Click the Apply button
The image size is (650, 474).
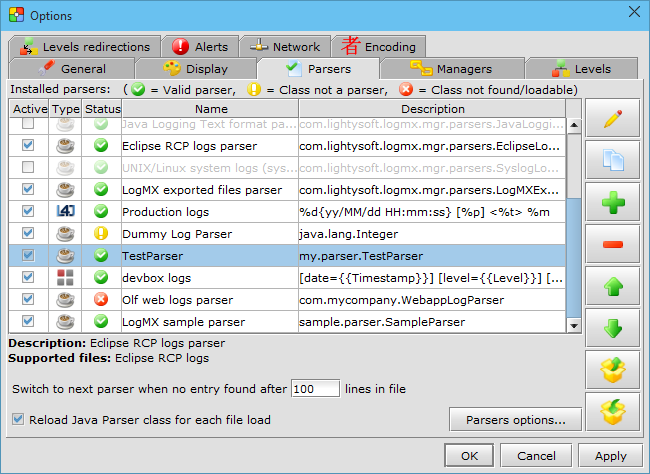click(610, 456)
